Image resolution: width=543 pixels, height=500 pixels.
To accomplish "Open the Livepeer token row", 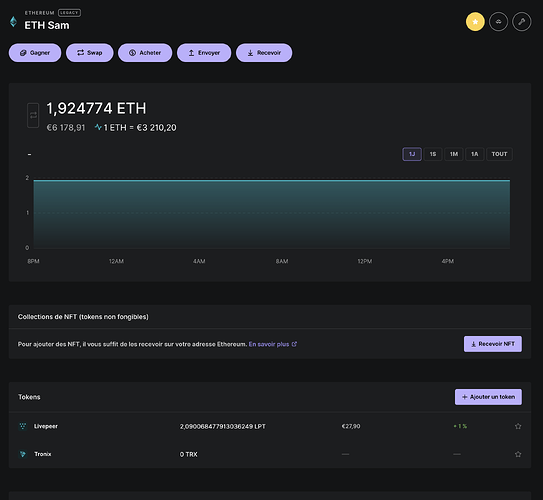I will coord(270,426).
